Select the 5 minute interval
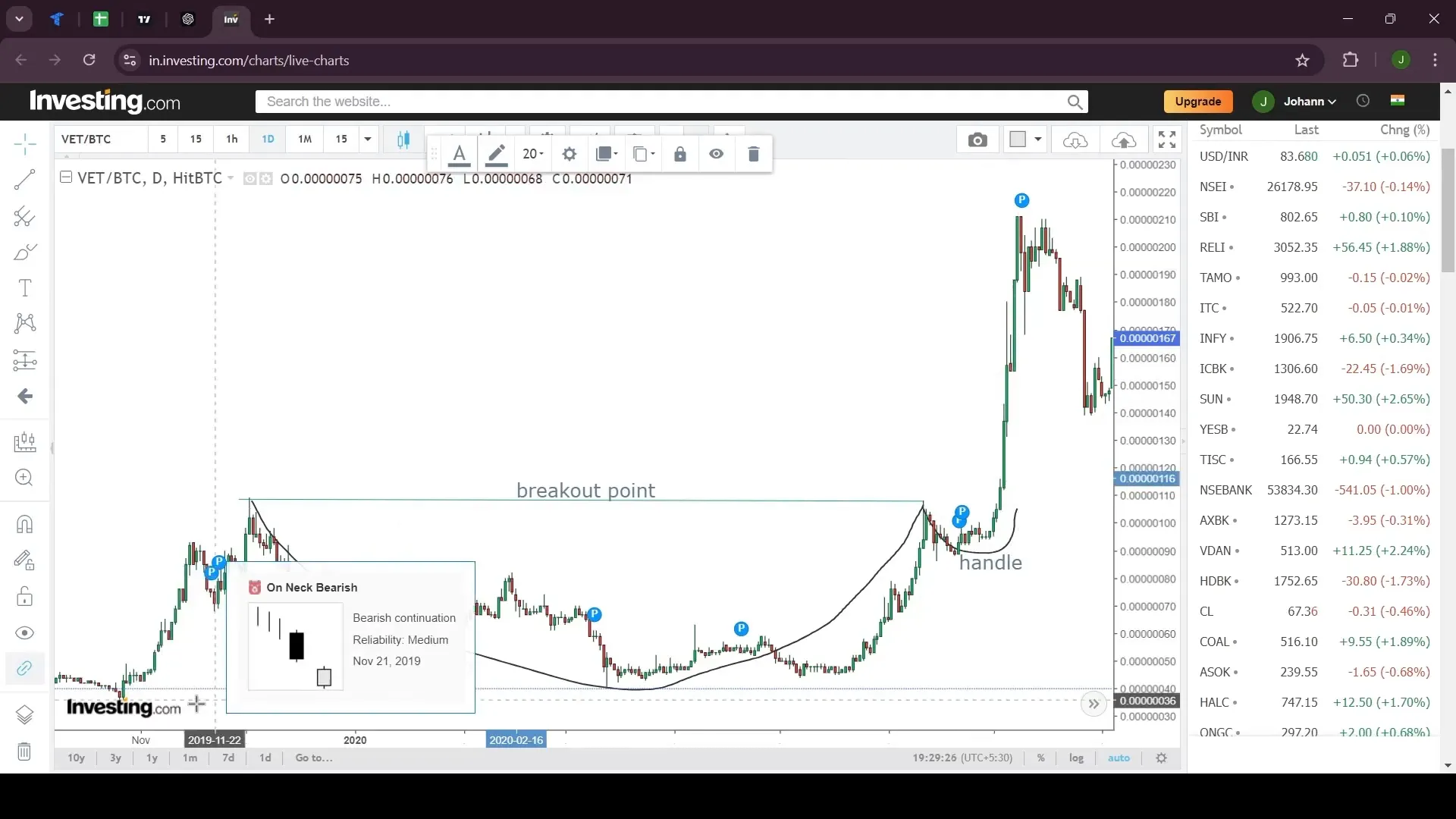The width and height of the screenshot is (1456, 819). [163, 140]
